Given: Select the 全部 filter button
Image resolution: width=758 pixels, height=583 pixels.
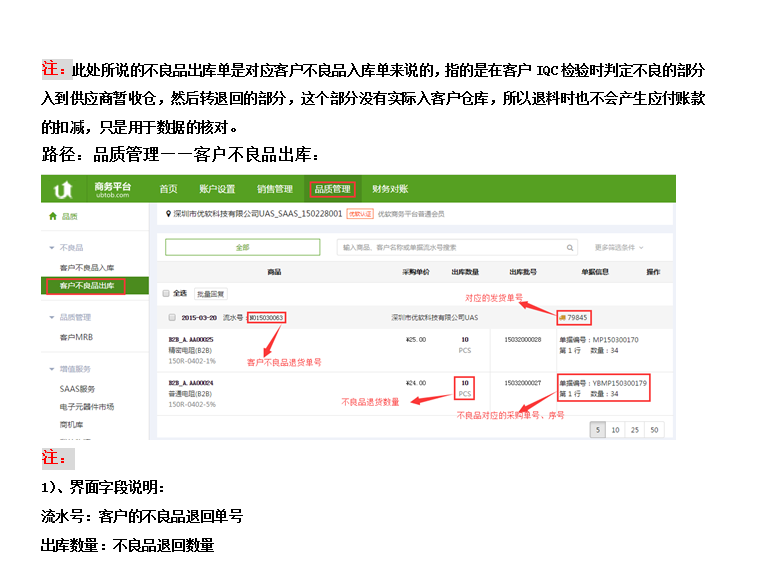Looking at the screenshot, I should [242, 247].
